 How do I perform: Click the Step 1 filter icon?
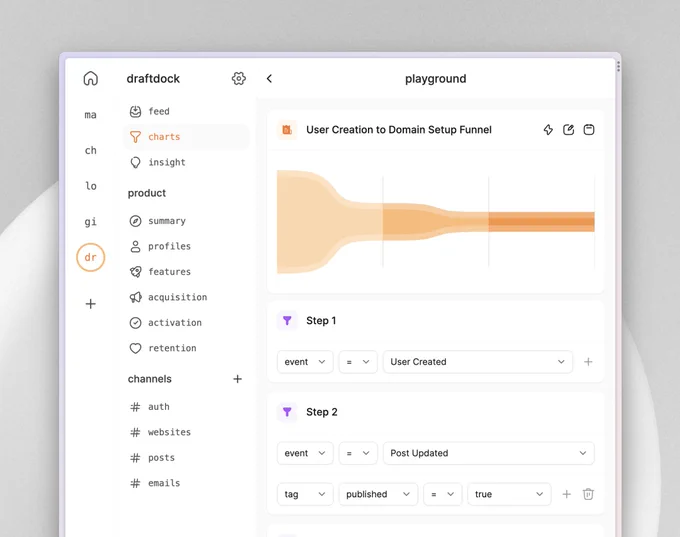(x=287, y=321)
